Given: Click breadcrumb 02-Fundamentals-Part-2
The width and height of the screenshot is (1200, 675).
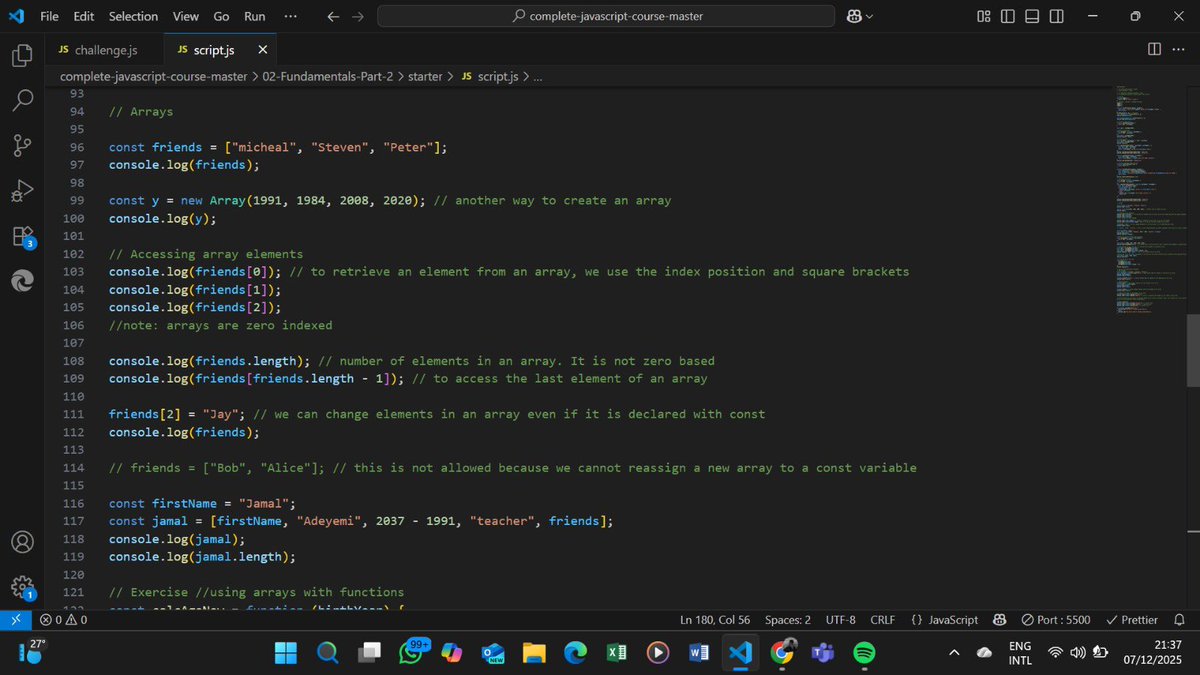Looking at the screenshot, I should (327, 76).
